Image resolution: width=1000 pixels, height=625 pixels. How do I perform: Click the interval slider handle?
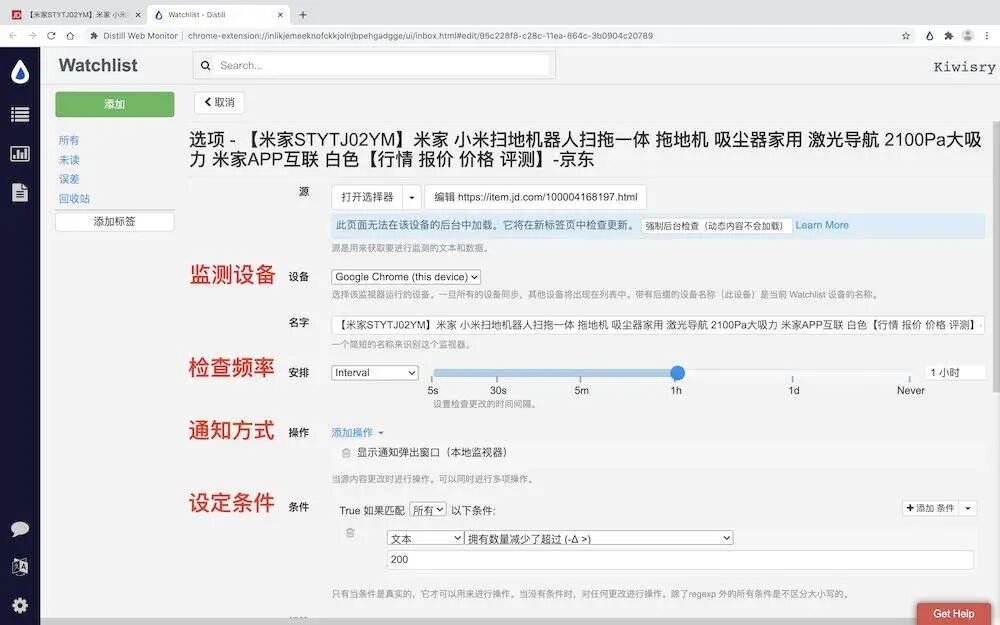677,372
